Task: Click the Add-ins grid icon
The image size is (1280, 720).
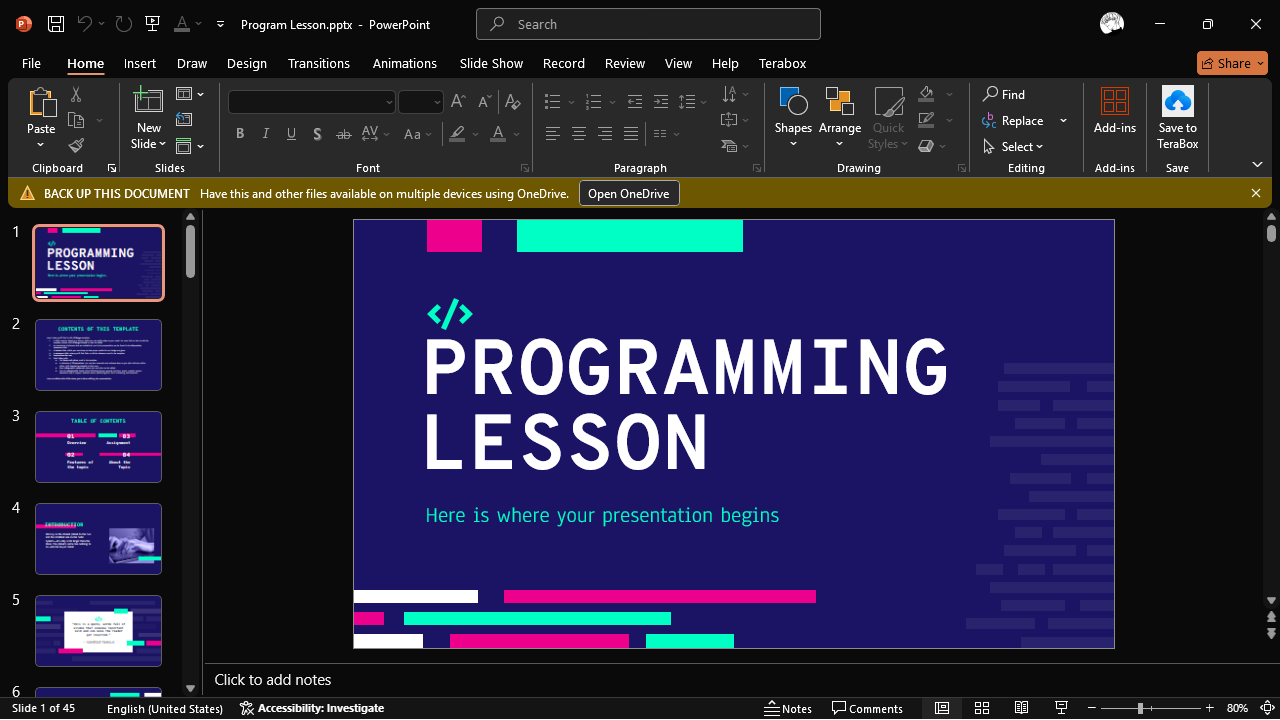Action: 1115,101
